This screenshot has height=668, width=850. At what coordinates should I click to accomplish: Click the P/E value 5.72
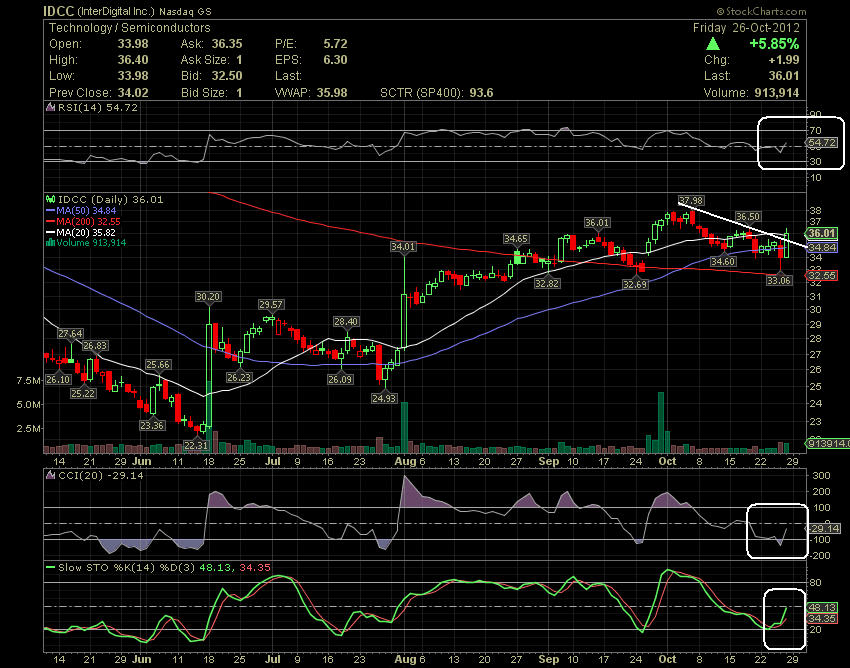point(335,44)
